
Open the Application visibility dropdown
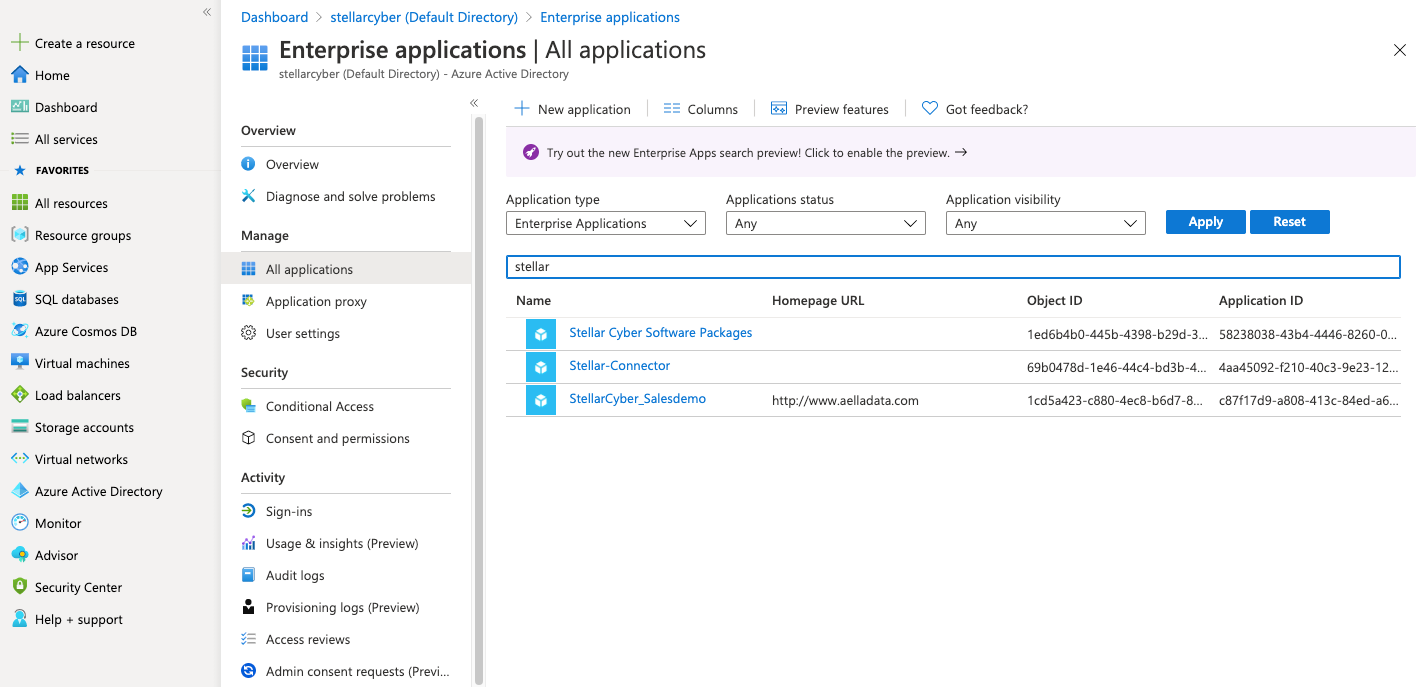point(1045,224)
